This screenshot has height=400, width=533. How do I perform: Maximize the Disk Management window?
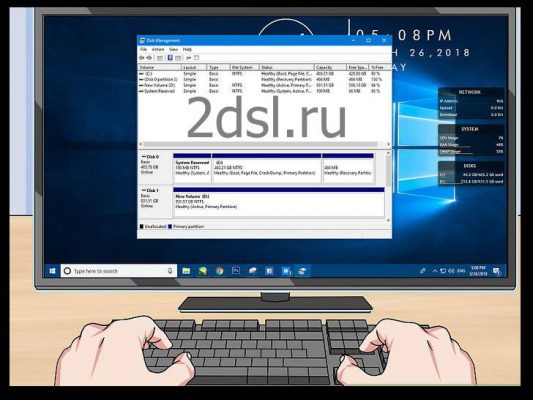(369, 40)
